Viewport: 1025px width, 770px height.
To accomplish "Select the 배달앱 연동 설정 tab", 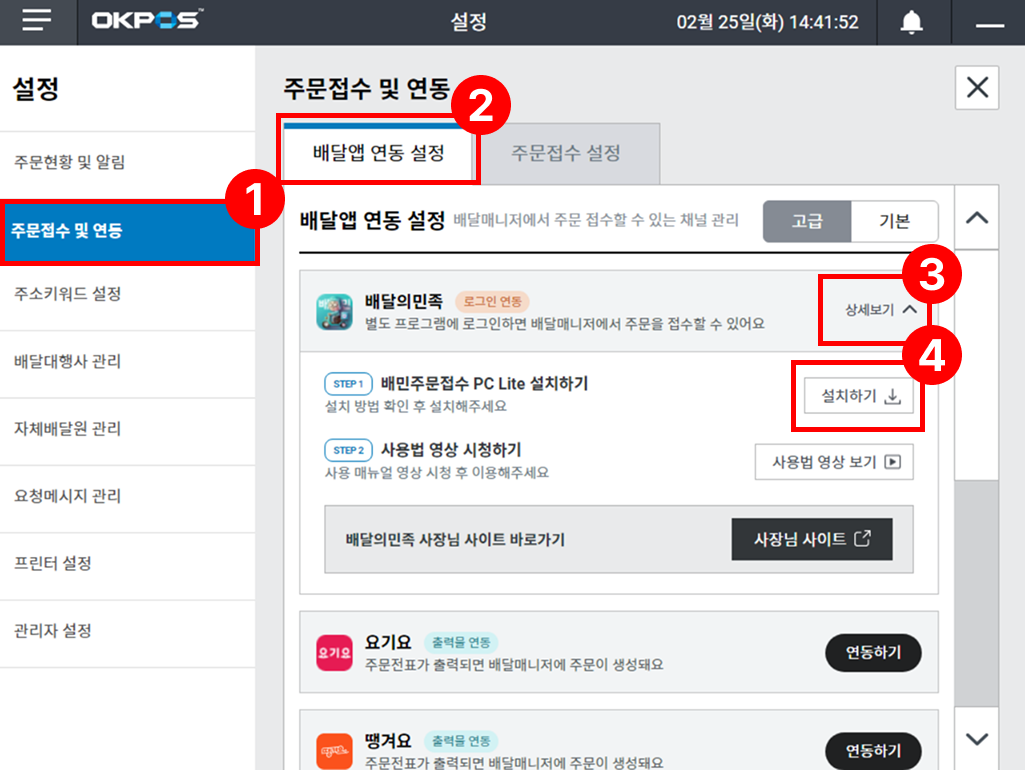I will [379, 153].
